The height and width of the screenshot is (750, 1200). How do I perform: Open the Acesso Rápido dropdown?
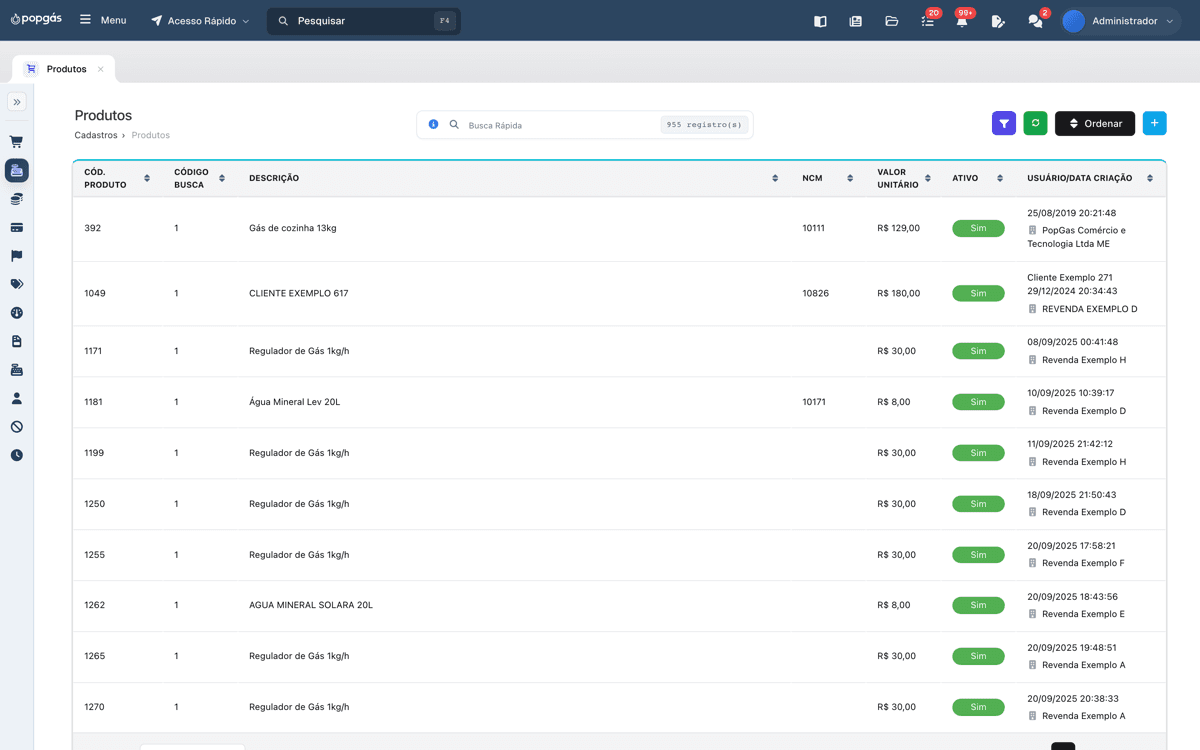(200, 20)
